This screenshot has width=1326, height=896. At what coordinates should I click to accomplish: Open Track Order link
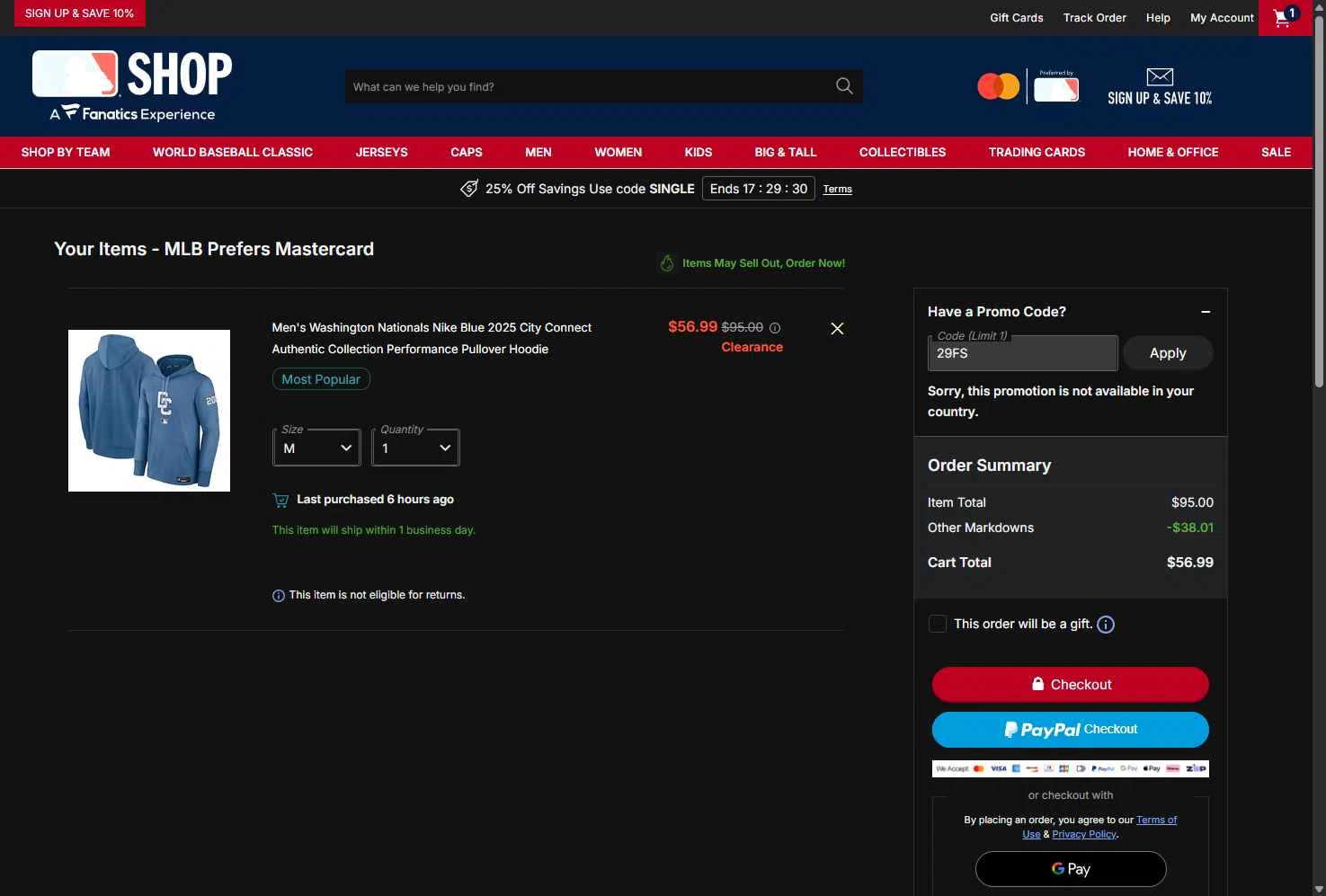1095,18
